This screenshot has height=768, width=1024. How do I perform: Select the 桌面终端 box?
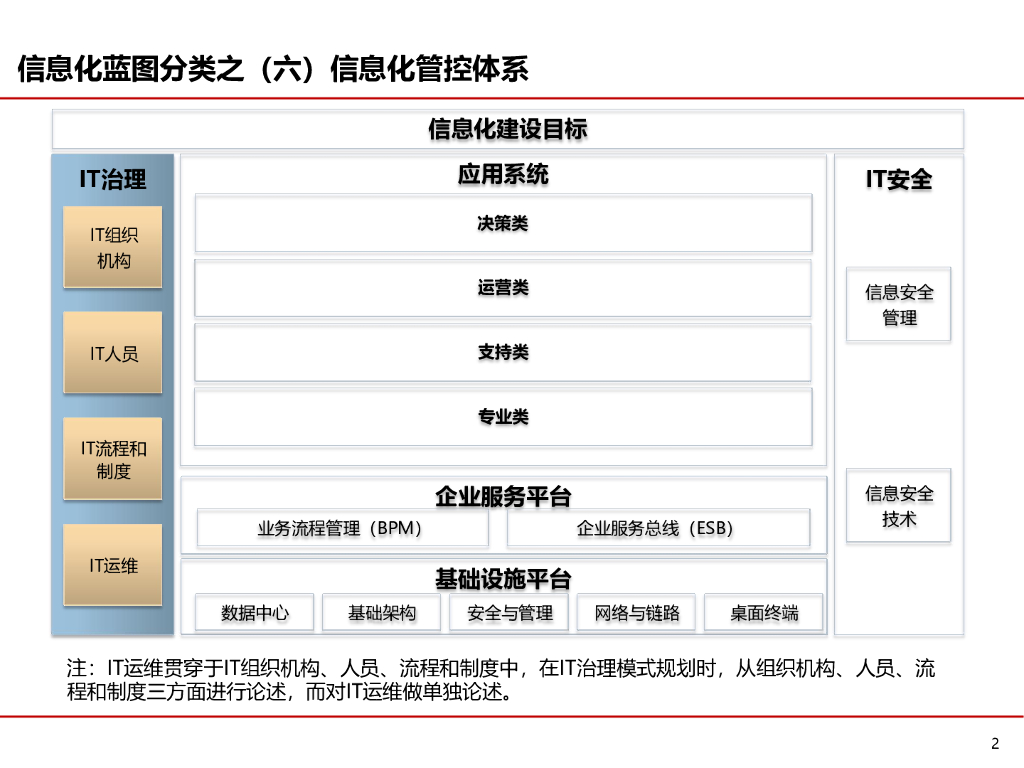(x=763, y=613)
